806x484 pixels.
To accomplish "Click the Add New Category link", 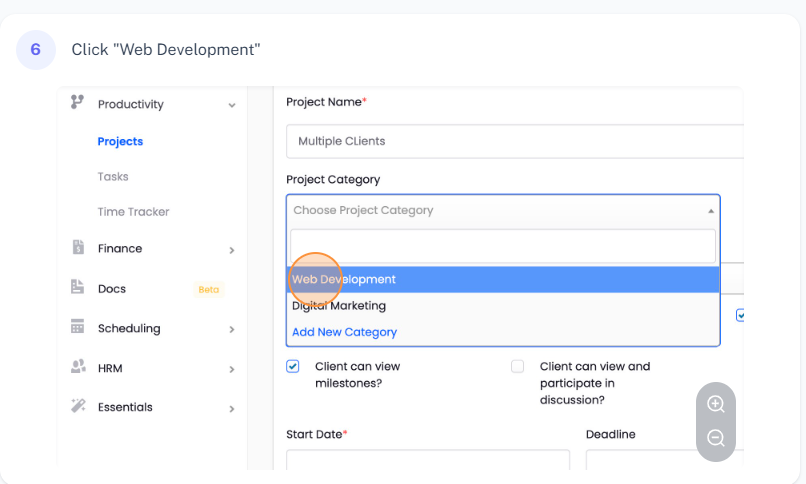I will (x=344, y=332).
